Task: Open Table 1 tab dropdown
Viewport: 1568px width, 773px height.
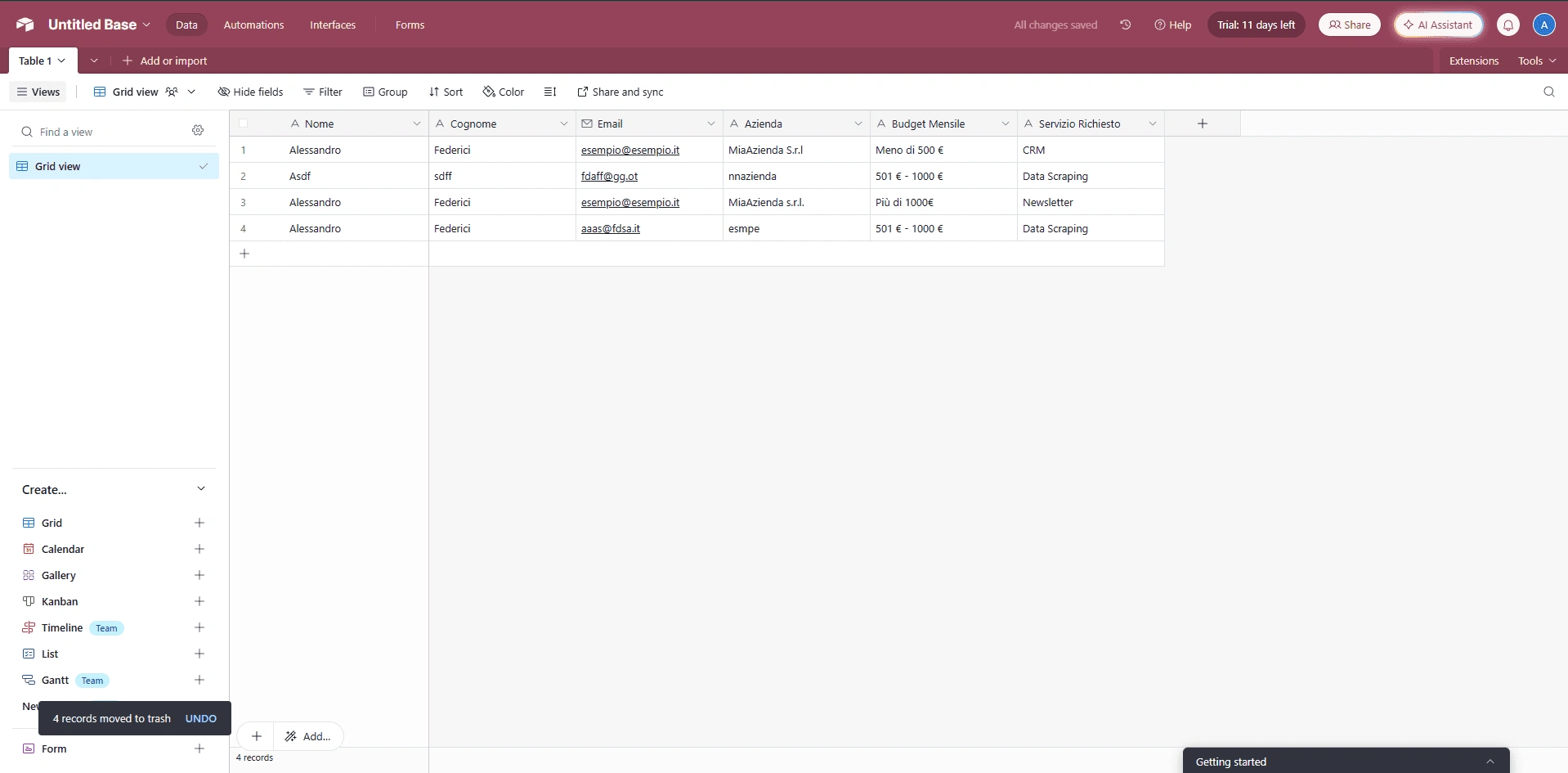Action: tap(61, 61)
